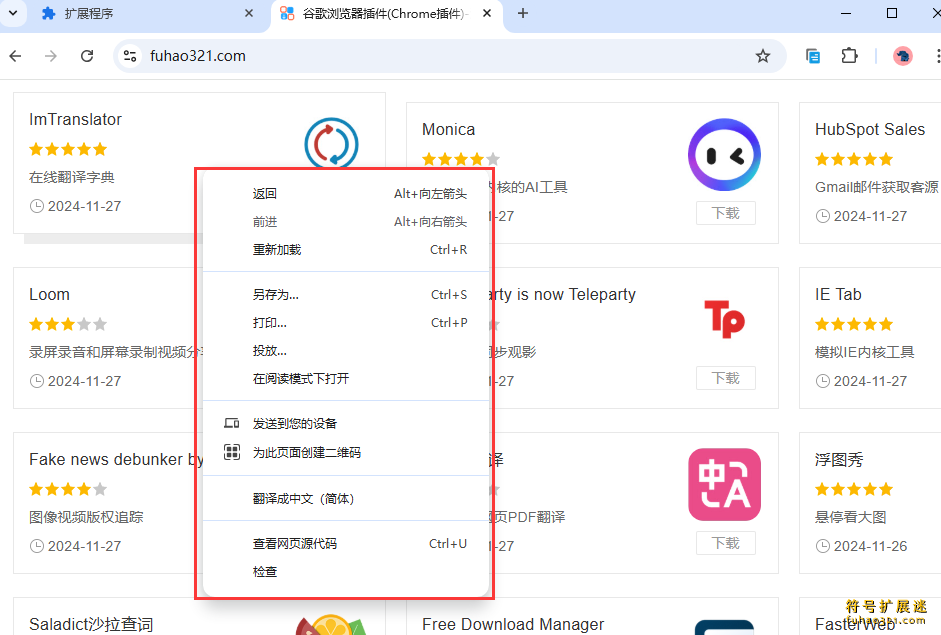Click 检查 in context menu
Image resolution: width=941 pixels, height=635 pixels.
pyautogui.click(x=346, y=571)
